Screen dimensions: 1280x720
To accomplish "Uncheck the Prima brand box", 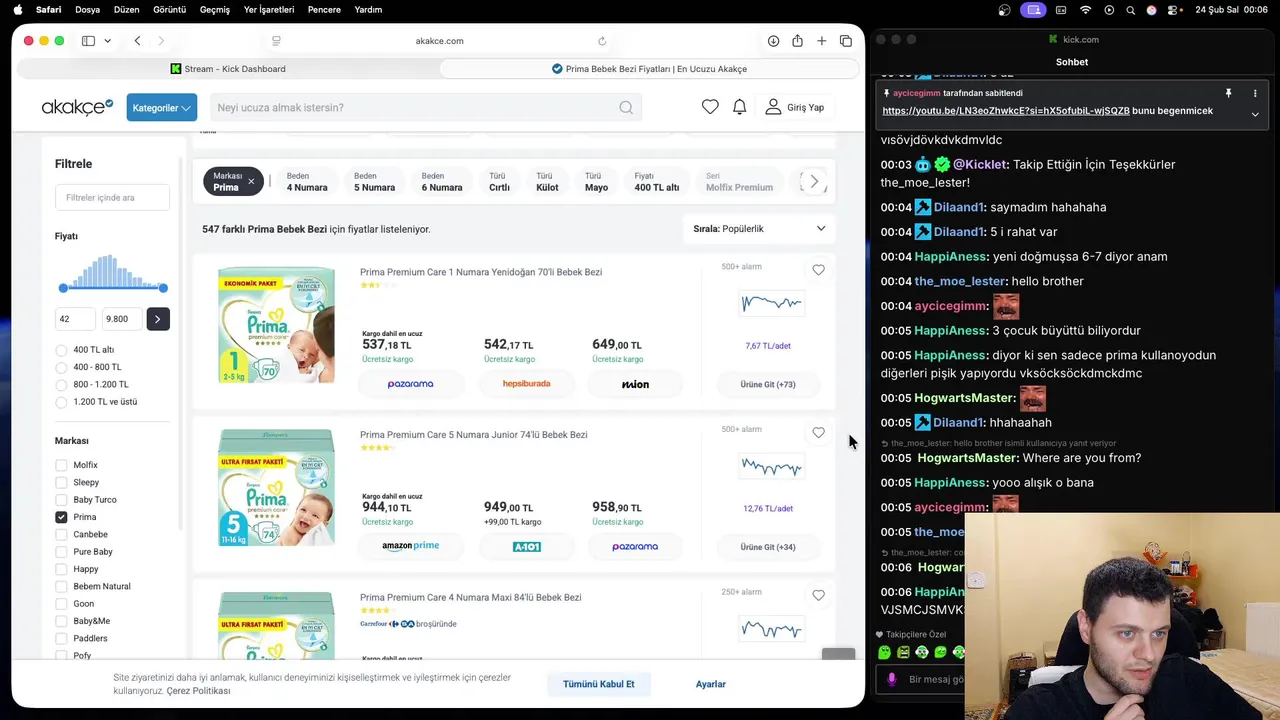I will 61,517.
